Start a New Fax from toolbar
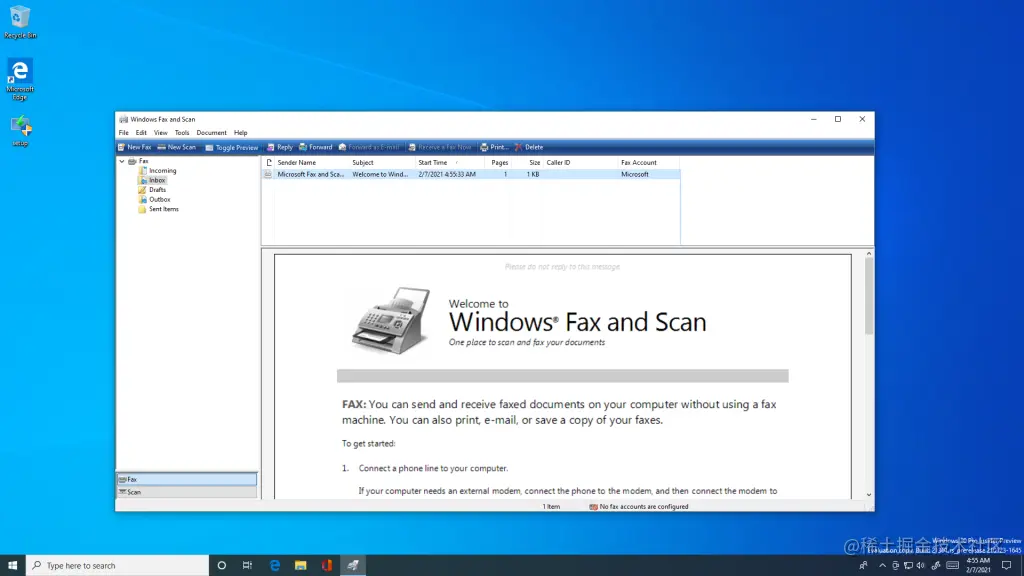Viewport: 1024px width, 576px height. point(135,148)
